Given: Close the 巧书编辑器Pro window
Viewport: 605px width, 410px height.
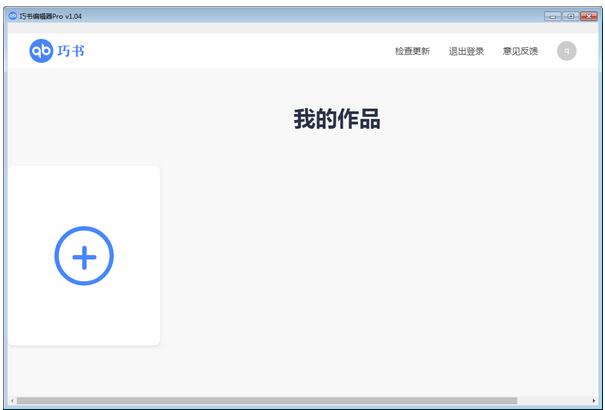Looking at the screenshot, I should pos(588,16).
